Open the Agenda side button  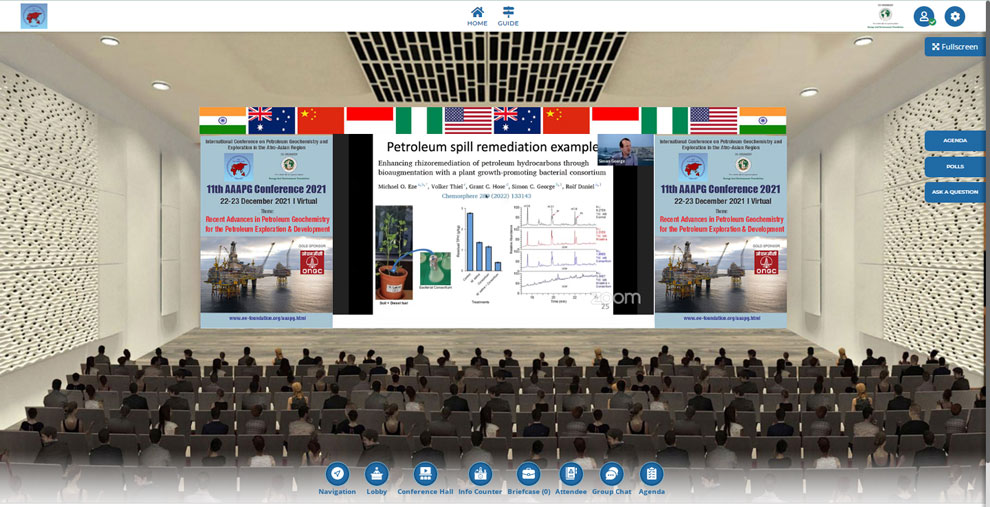(x=955, y=141)
